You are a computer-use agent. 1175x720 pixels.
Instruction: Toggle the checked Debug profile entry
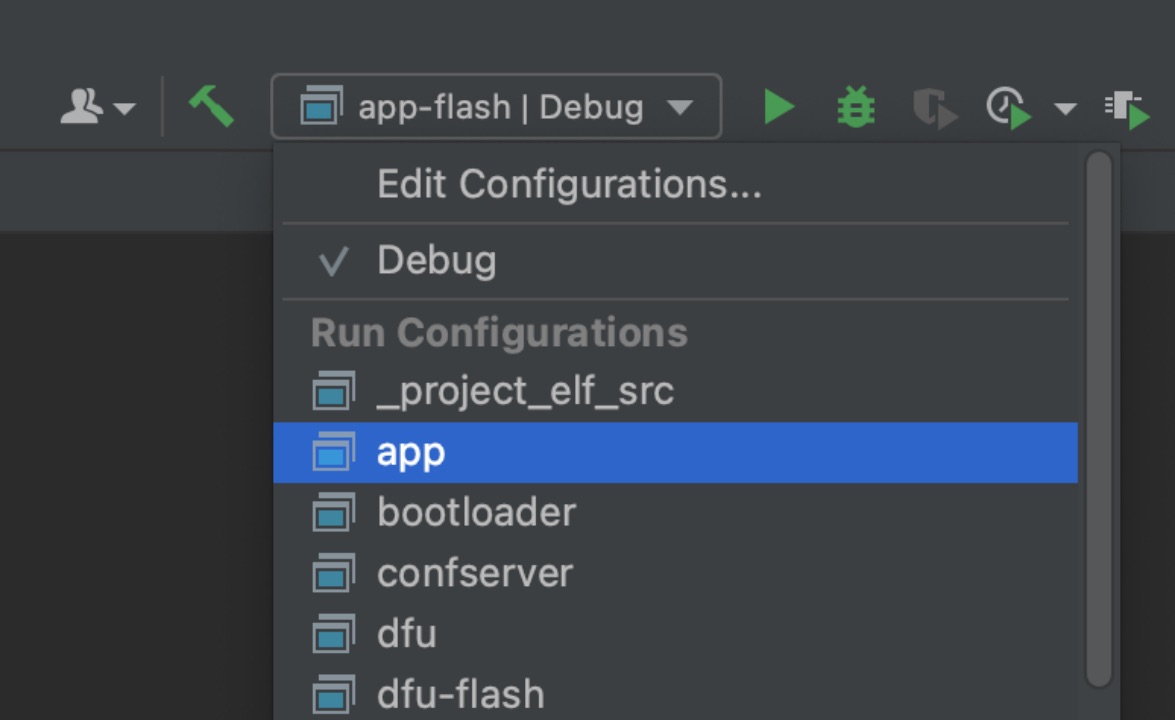675,261
